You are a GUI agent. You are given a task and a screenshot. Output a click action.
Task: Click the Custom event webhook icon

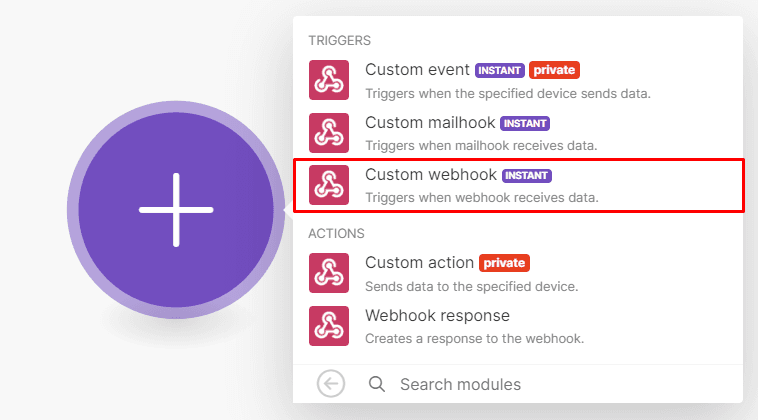329,80
